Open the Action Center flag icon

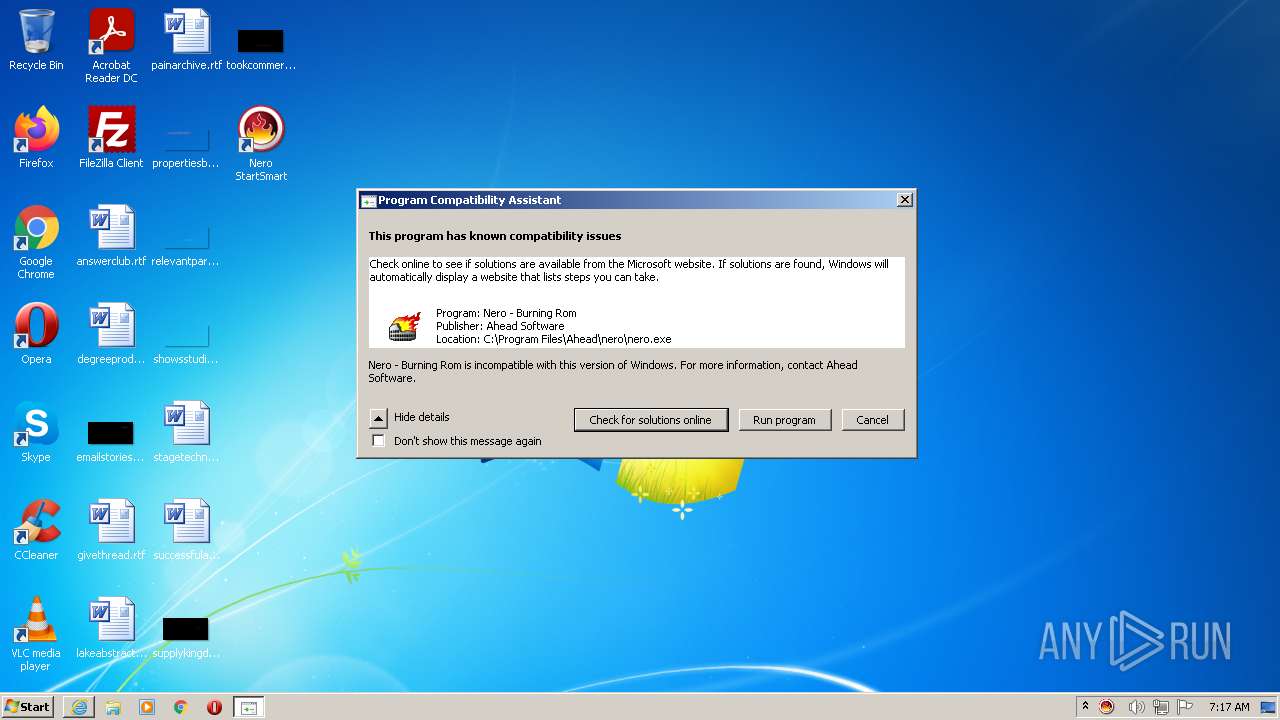pyautogui.click(x=1185, y=707)
